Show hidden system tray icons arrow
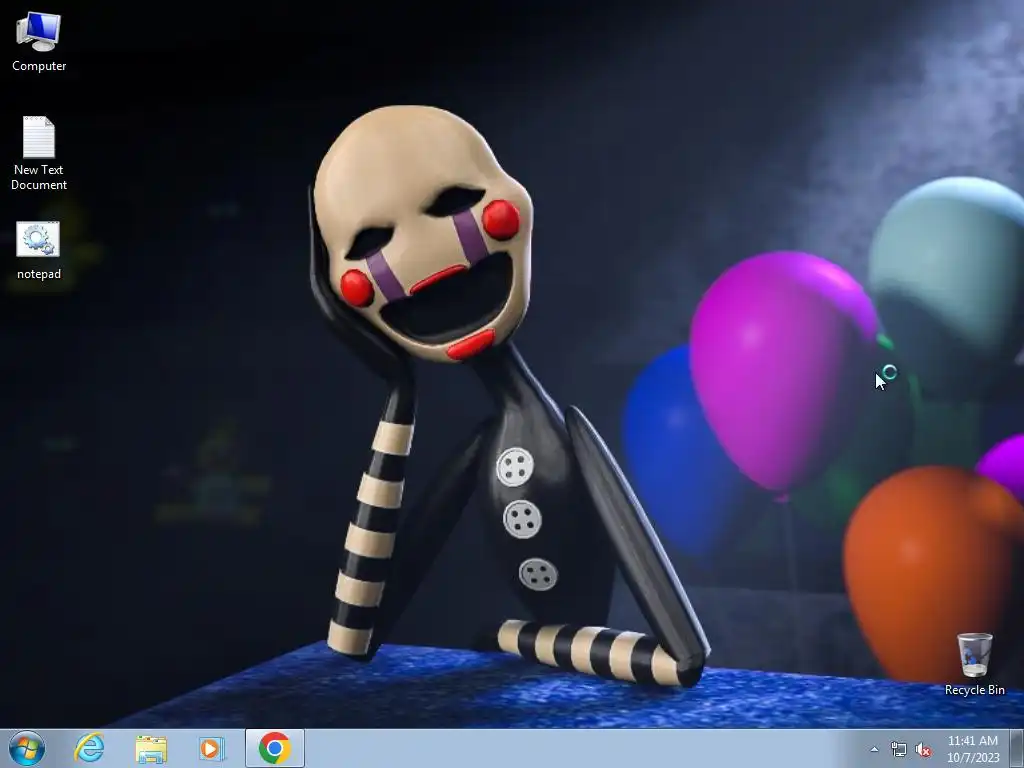 point(874,750)
